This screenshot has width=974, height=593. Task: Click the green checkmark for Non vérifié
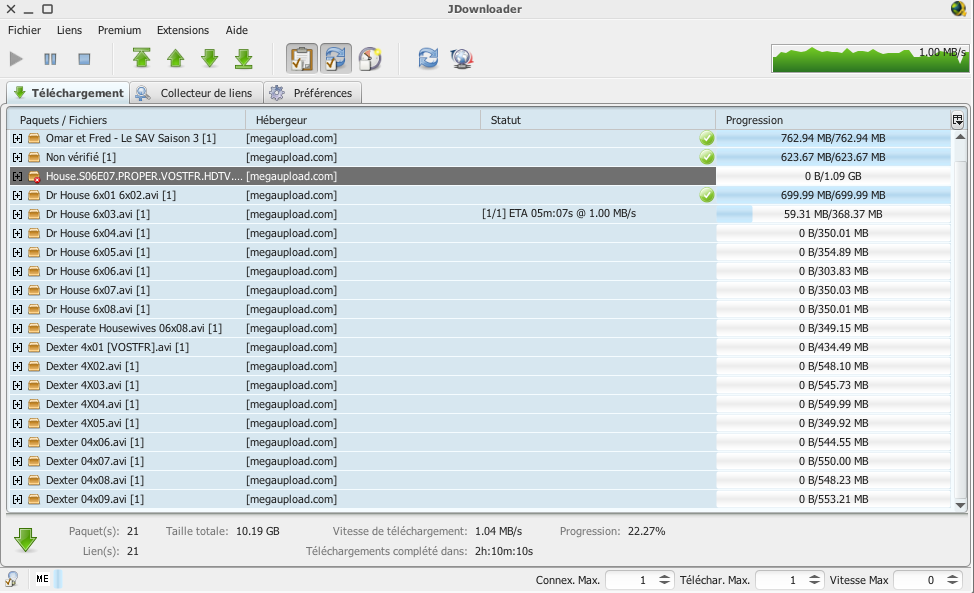(707, 157)
